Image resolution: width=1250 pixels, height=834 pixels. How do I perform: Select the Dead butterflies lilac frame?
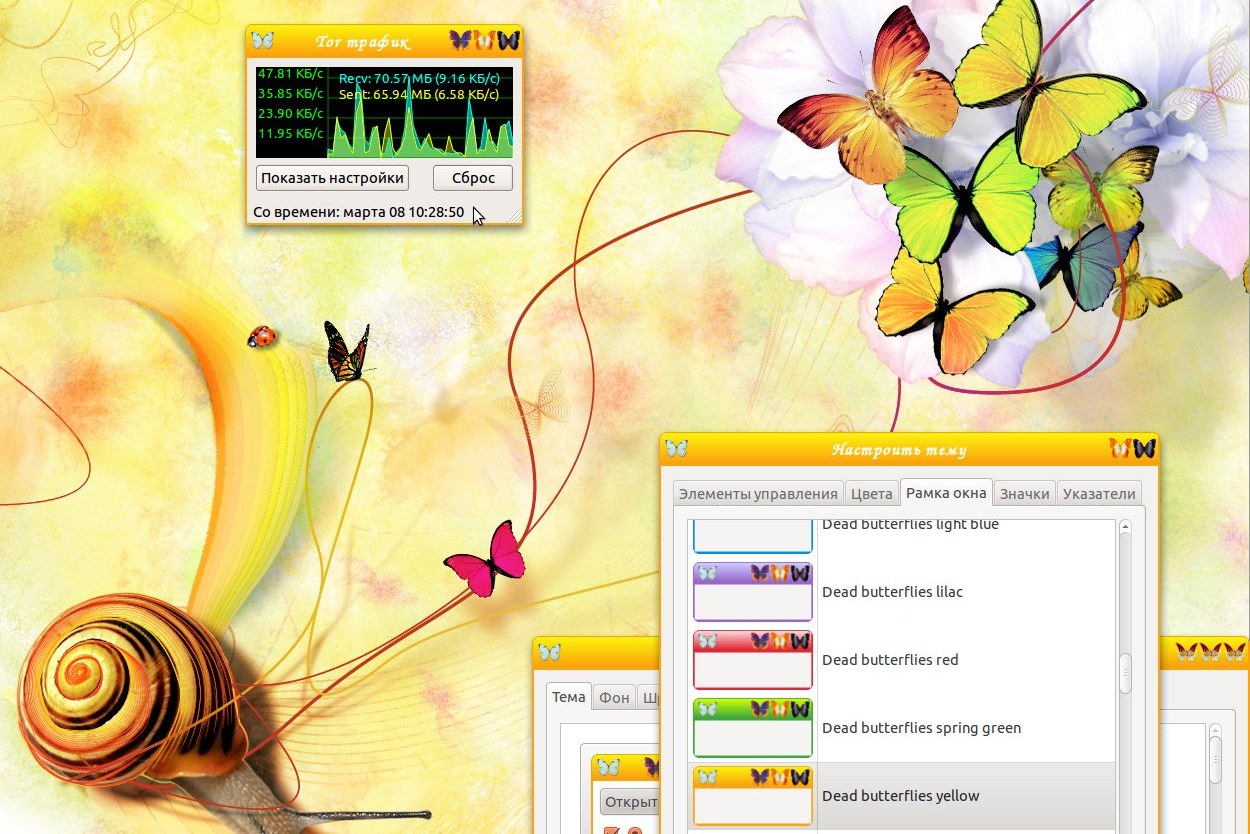(902, 592)
